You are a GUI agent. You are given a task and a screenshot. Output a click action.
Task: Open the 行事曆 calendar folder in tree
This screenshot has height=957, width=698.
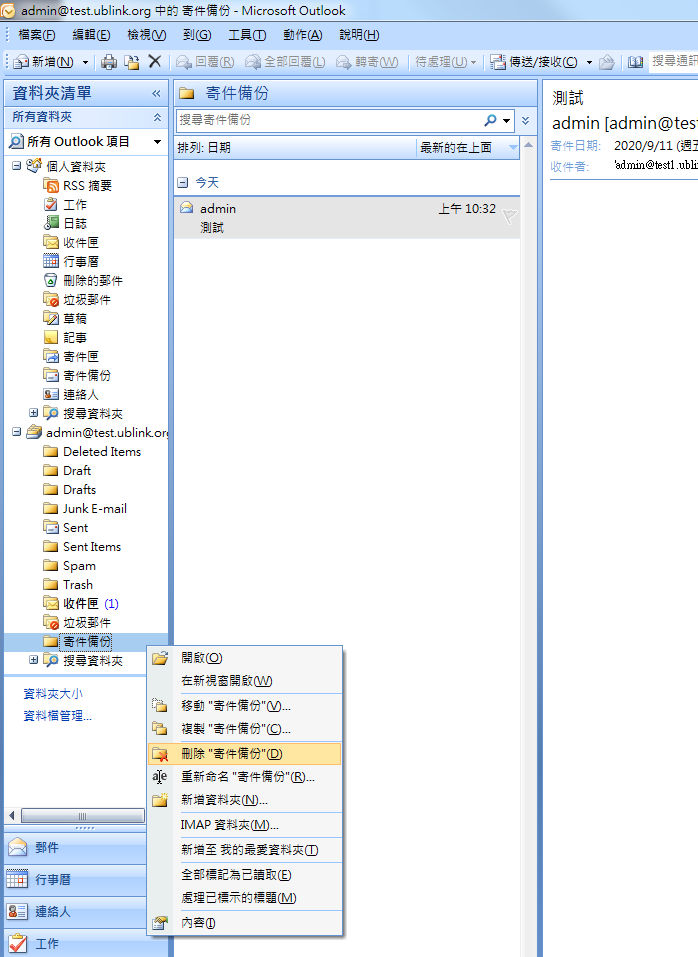point(80,261)
